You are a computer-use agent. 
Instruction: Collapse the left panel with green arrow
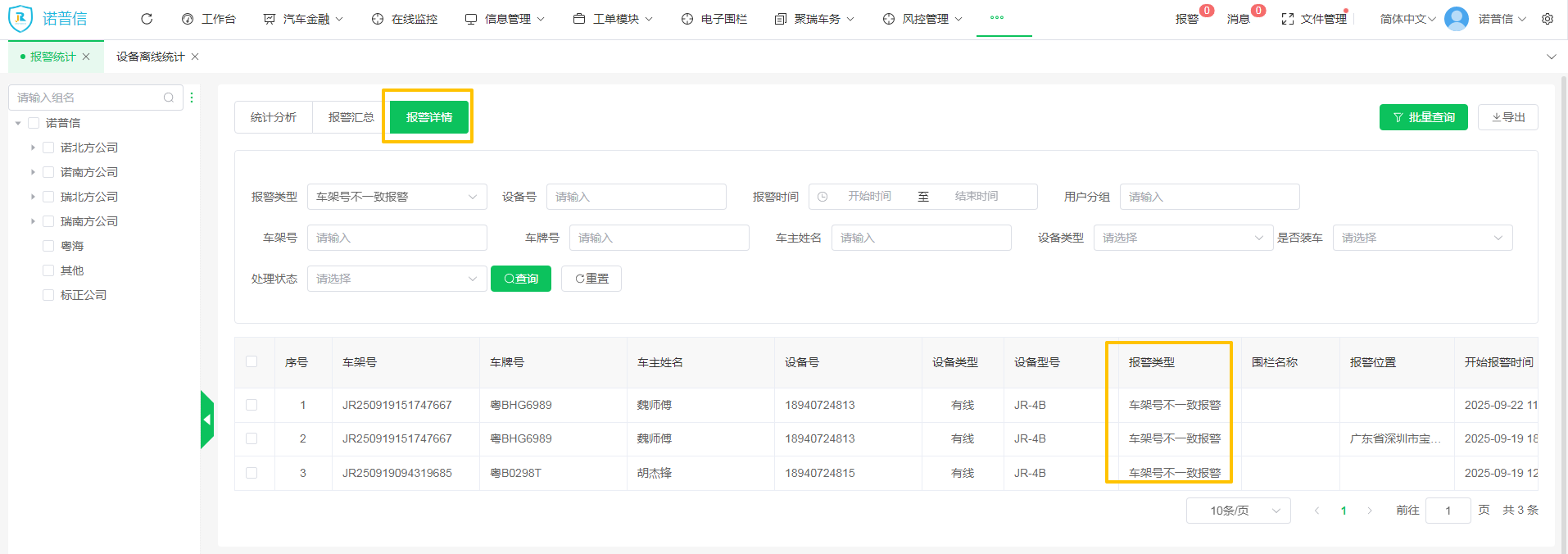coord(207,420)
